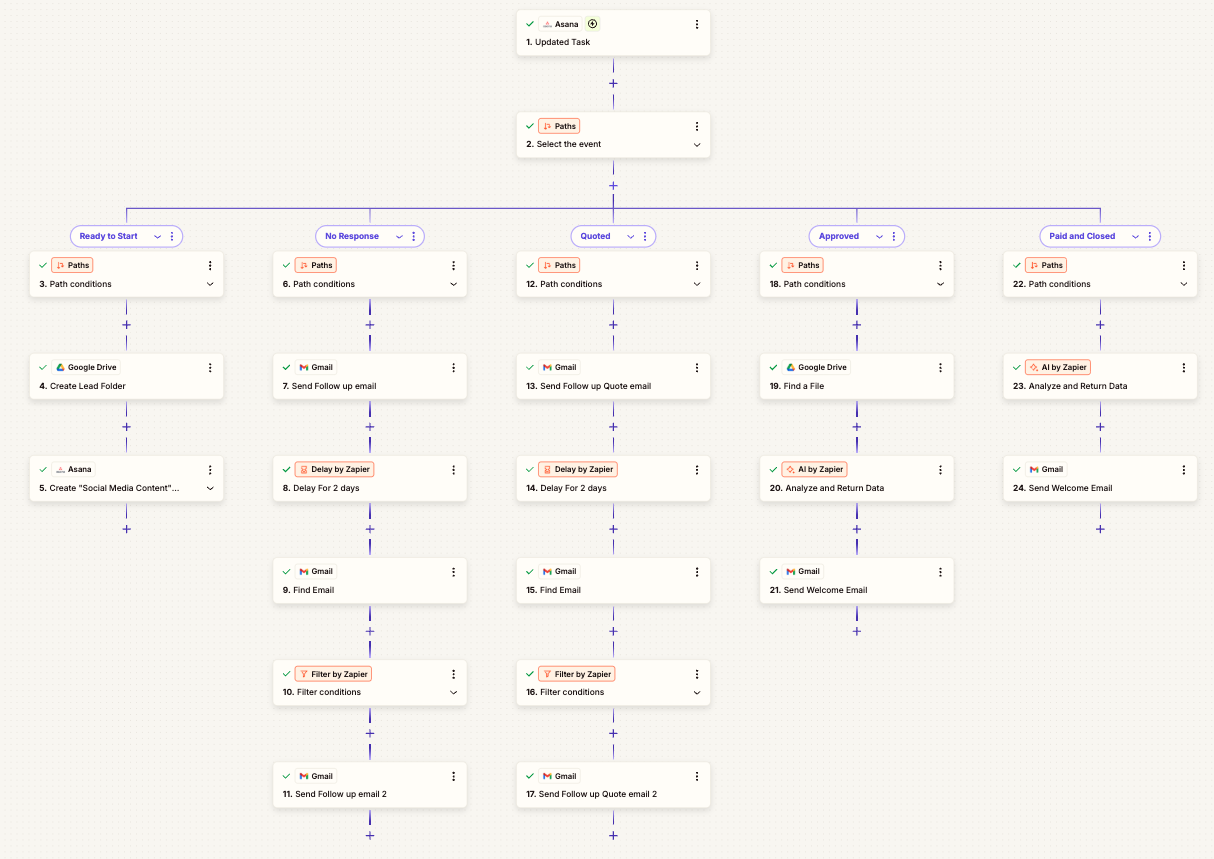
Task: Expand step 5 Create Social Media Content chevron
Action: [210, 488]
